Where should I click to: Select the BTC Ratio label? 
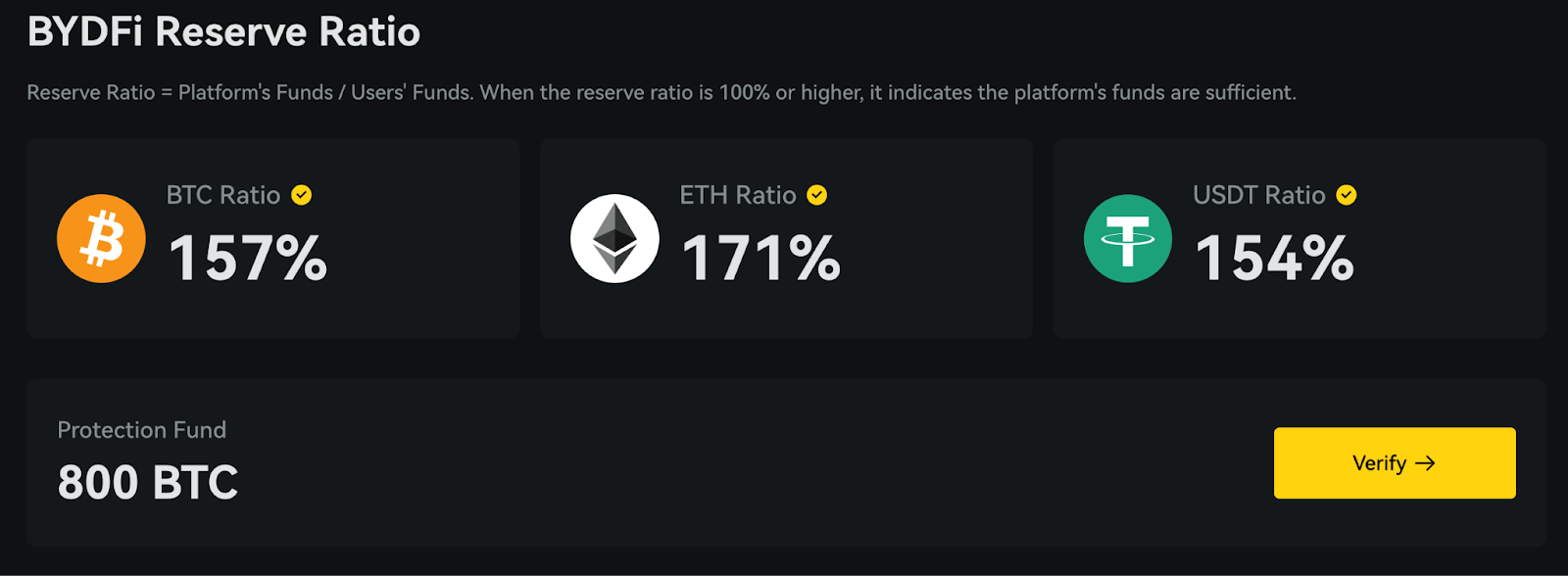tap(223, 195)
